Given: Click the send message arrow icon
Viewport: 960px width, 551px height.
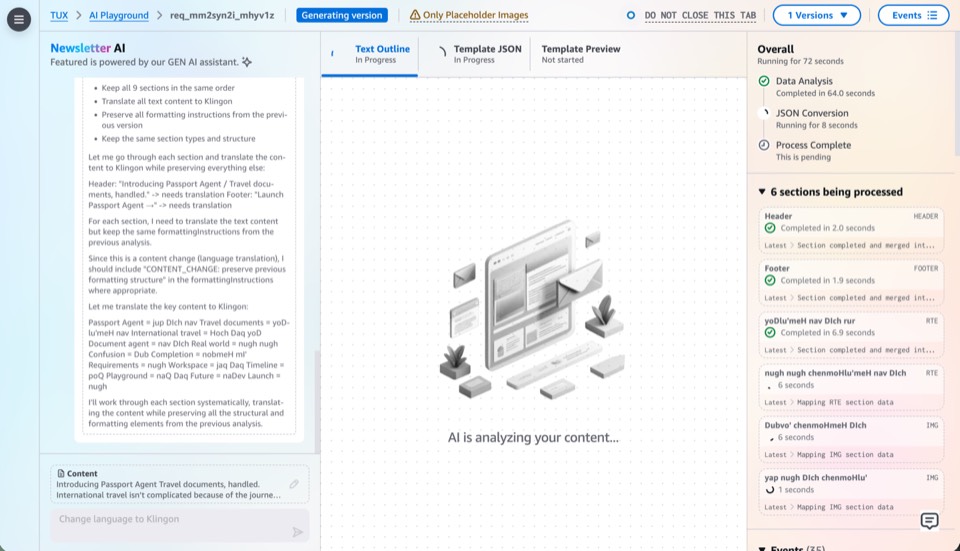Looking at the screenshot, I should [298, 532].
